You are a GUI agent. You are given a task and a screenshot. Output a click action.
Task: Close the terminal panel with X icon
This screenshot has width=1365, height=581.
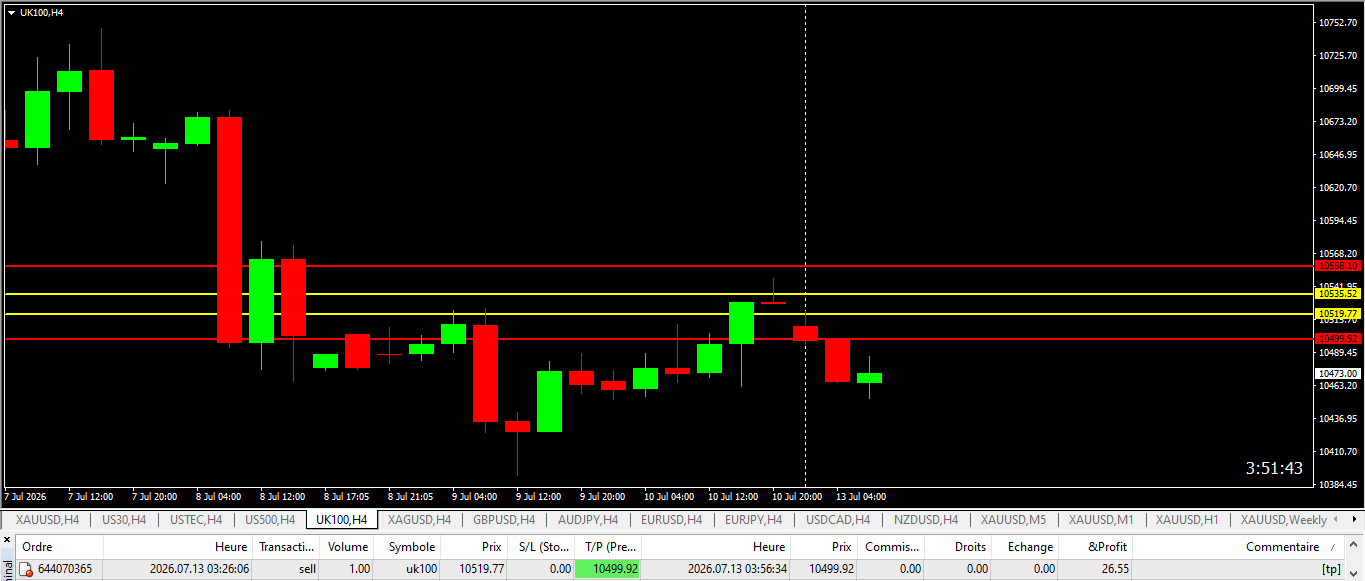pyautogui.click(x=7, y=541)
